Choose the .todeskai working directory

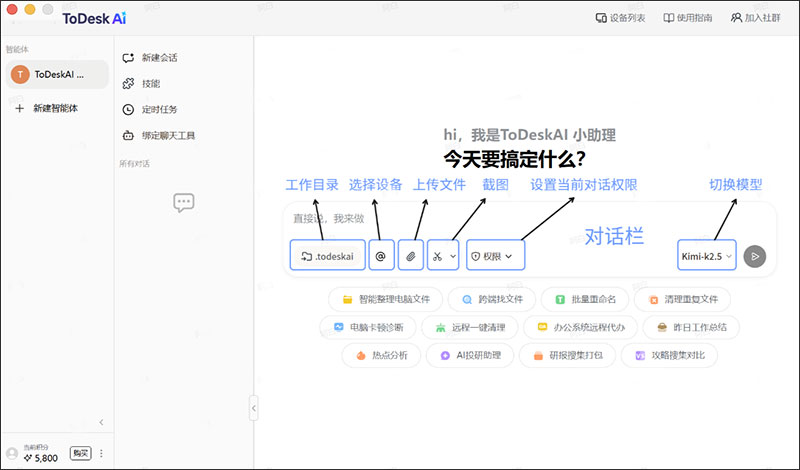pos(328,255)
